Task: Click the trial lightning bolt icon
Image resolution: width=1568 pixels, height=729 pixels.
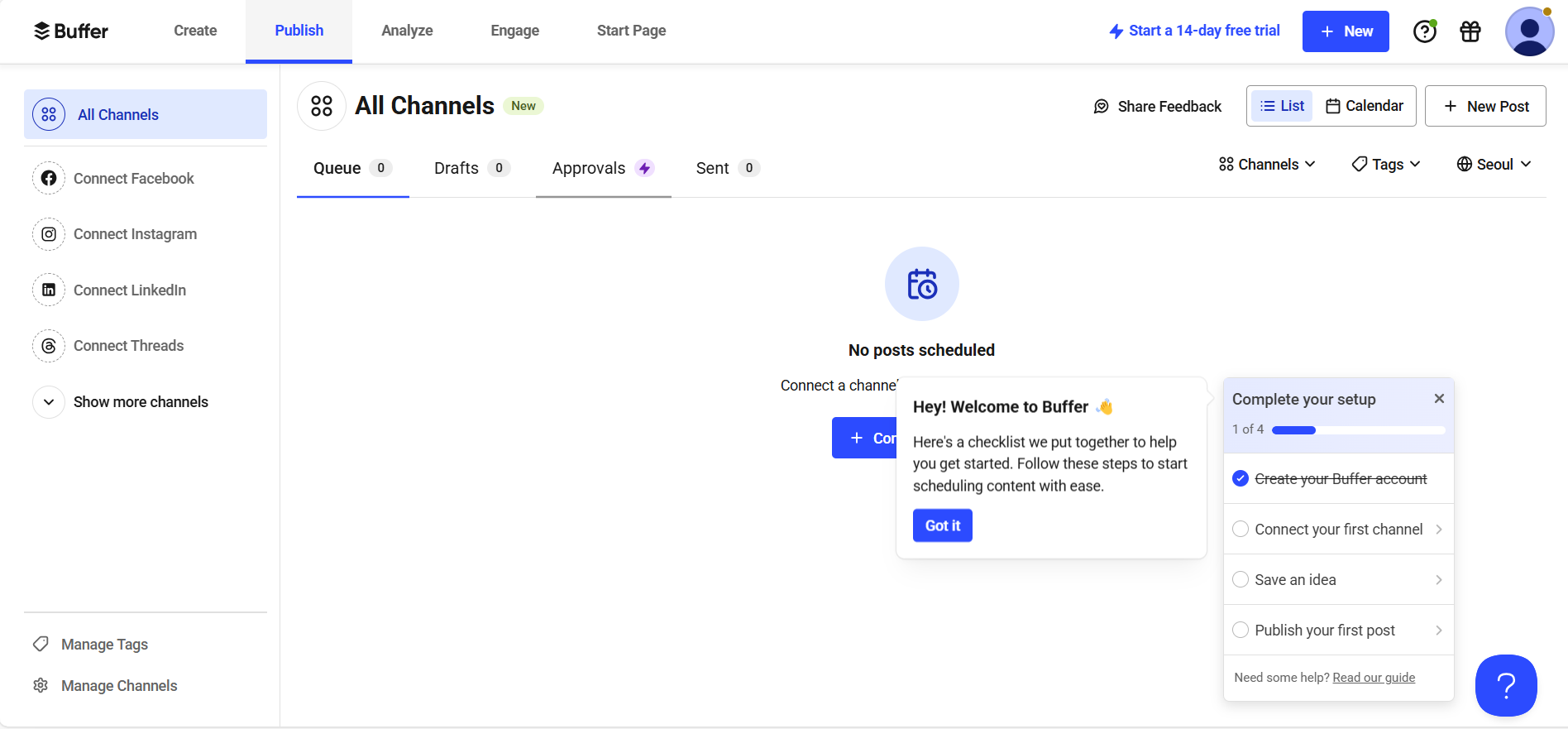Action: (x=1116, y=31)
